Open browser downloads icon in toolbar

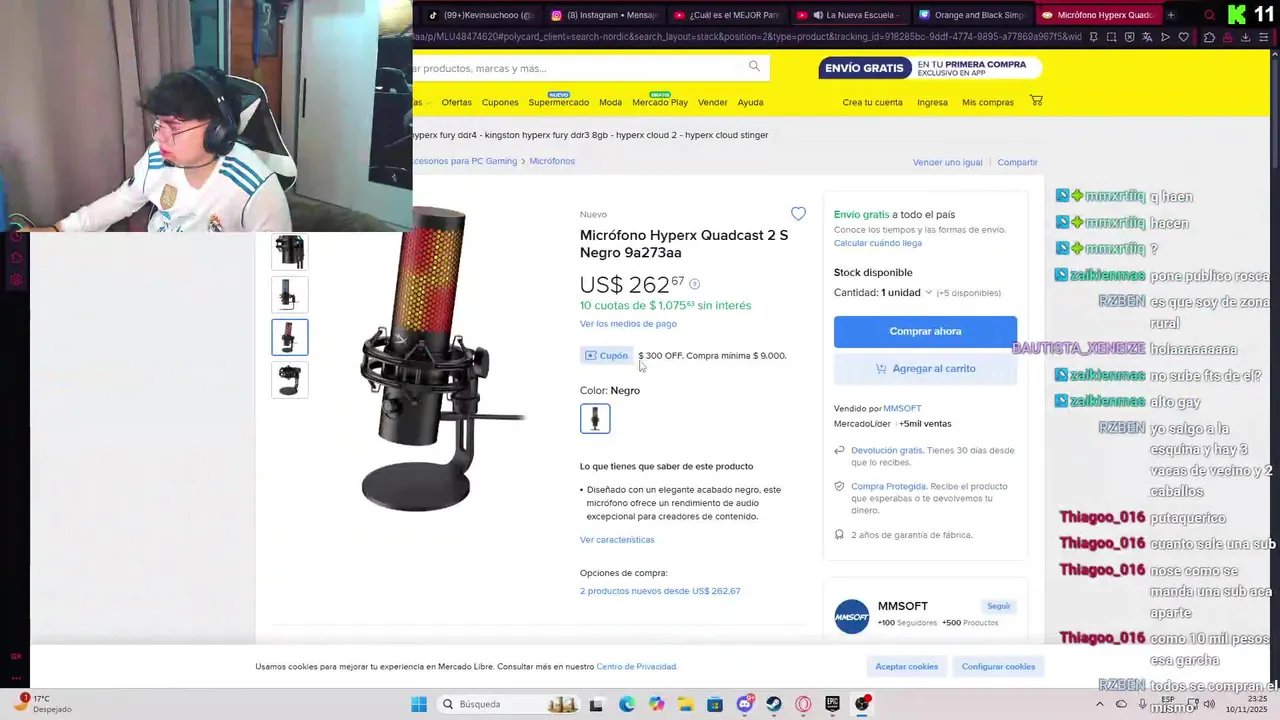[x=1245, y=37]
